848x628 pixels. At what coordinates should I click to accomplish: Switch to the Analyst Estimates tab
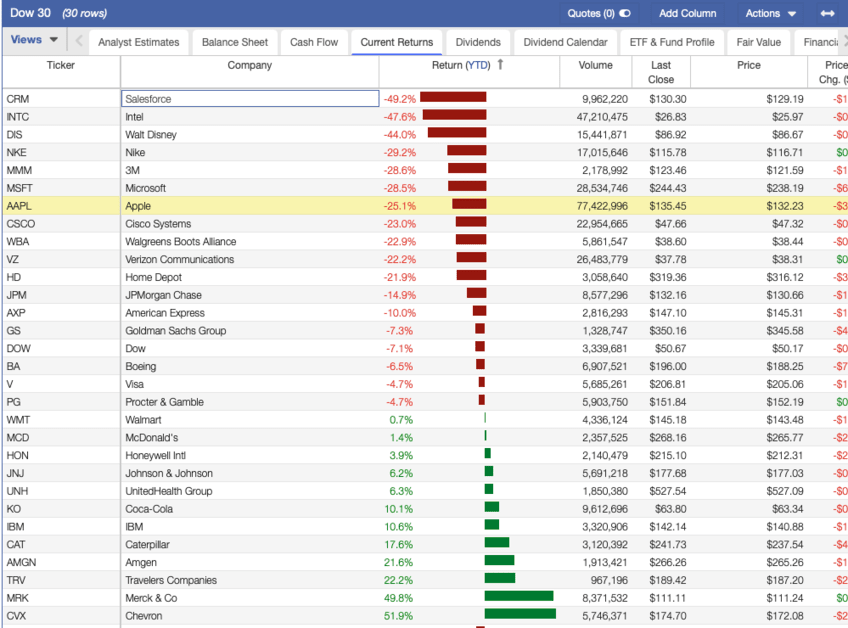click(138, 42)
